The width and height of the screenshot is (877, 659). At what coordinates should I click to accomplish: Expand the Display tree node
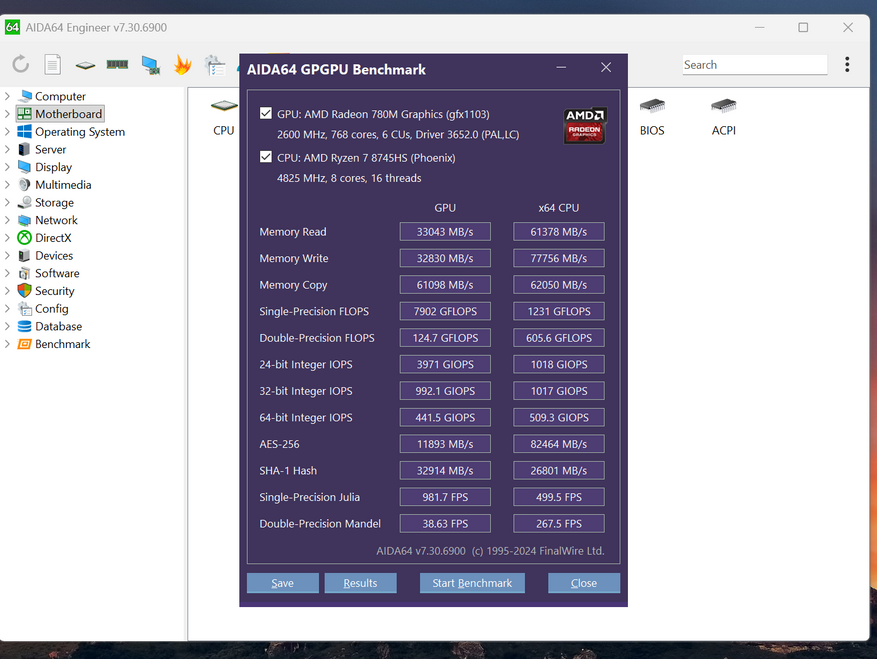point(7,167)
